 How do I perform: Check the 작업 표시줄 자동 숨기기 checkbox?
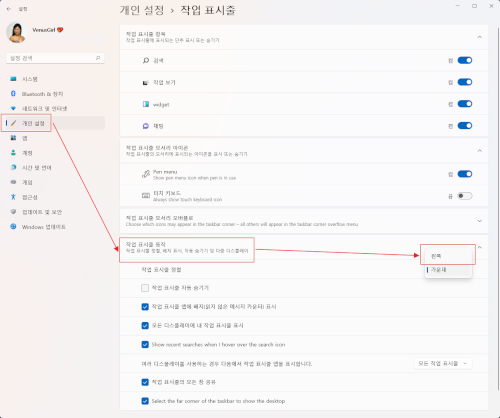pyautogui.click(x=145, y=288)
